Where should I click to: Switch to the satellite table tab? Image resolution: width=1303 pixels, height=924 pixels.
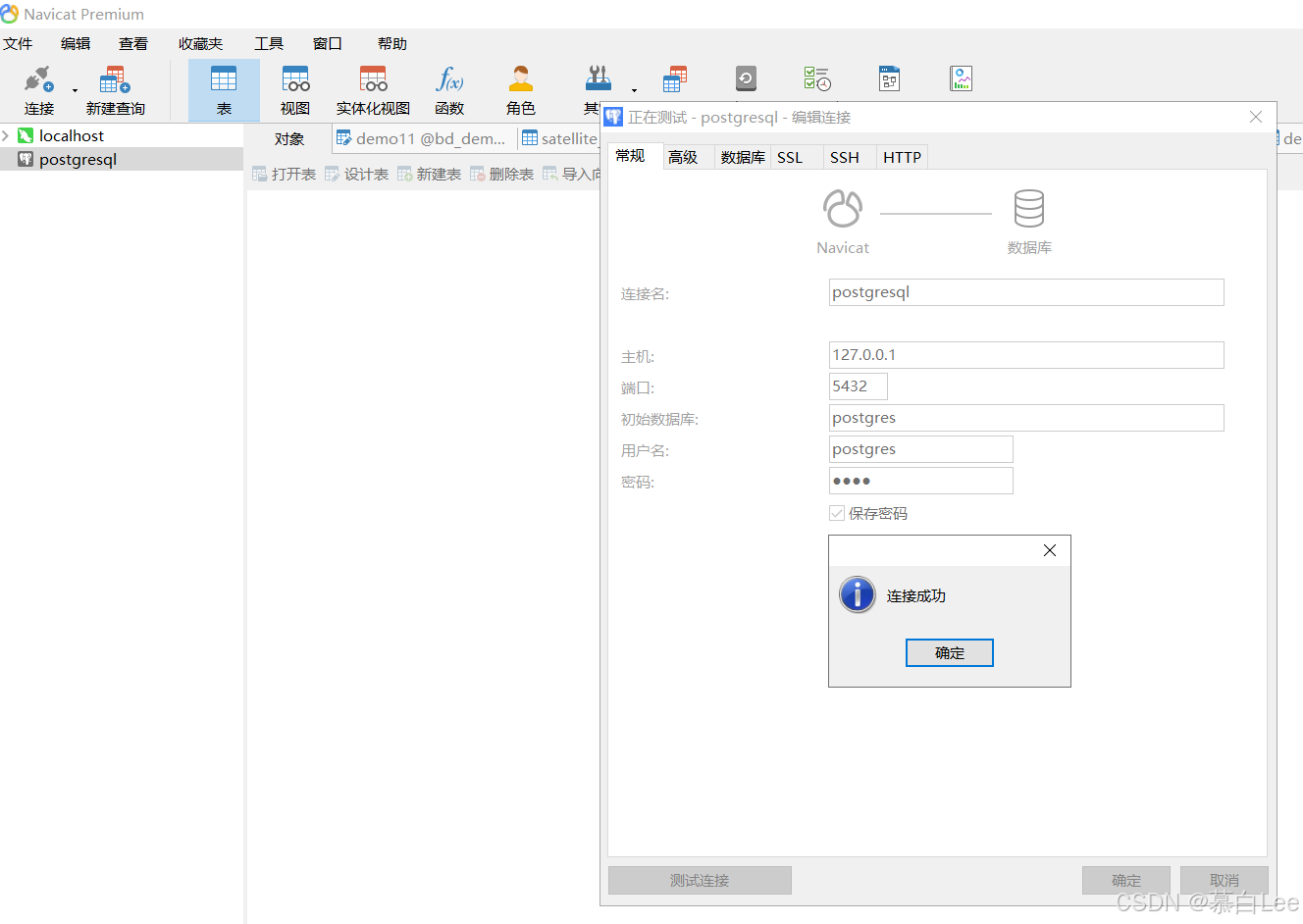(x=559, y=138)
